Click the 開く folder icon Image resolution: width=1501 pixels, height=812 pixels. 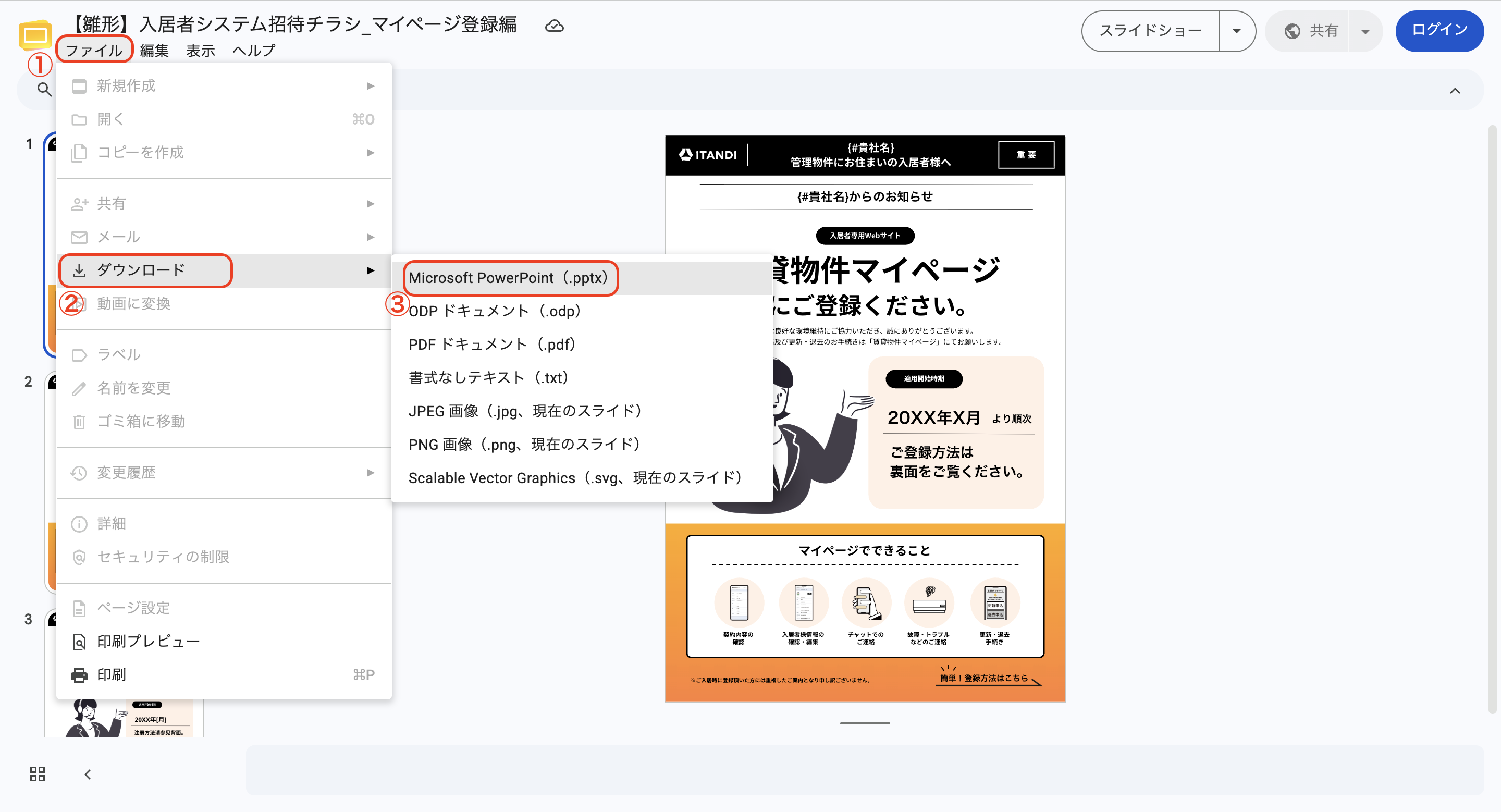[x=79, y=119]
